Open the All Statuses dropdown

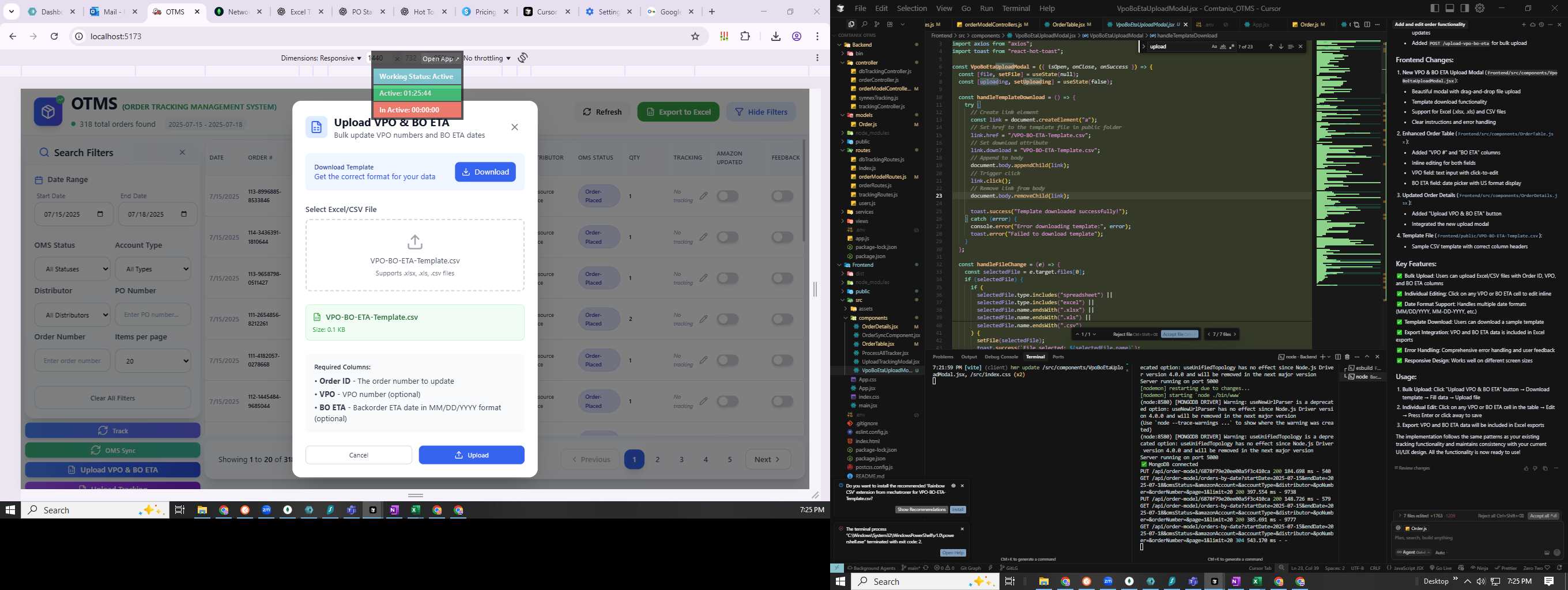pyautogui.click(x=72, y=269)
